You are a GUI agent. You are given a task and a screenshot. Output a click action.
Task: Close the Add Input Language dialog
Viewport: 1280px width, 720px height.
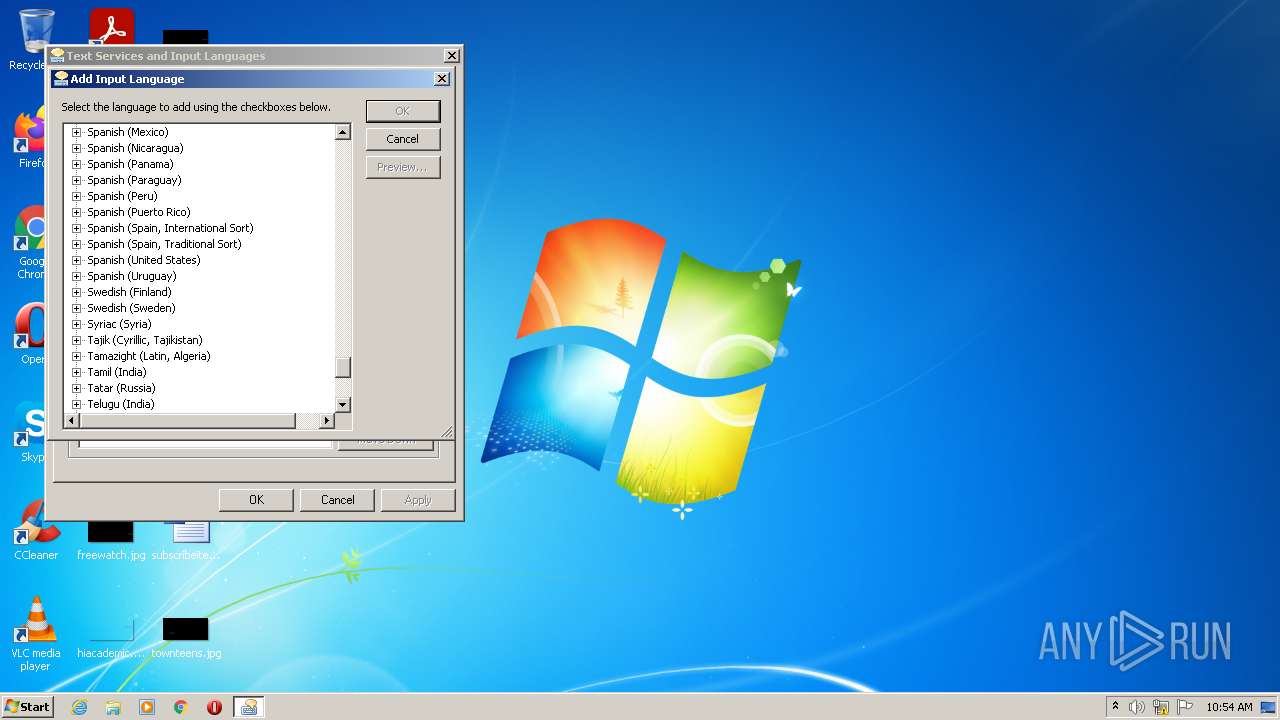(x=442, y=79)
